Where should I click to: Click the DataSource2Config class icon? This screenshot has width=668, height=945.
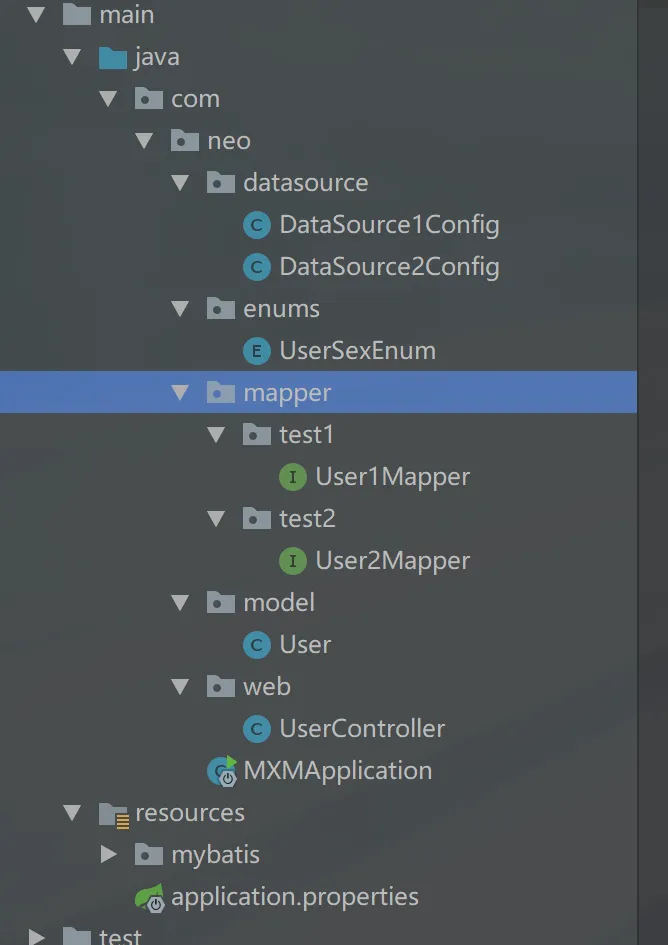pos(257,267)
